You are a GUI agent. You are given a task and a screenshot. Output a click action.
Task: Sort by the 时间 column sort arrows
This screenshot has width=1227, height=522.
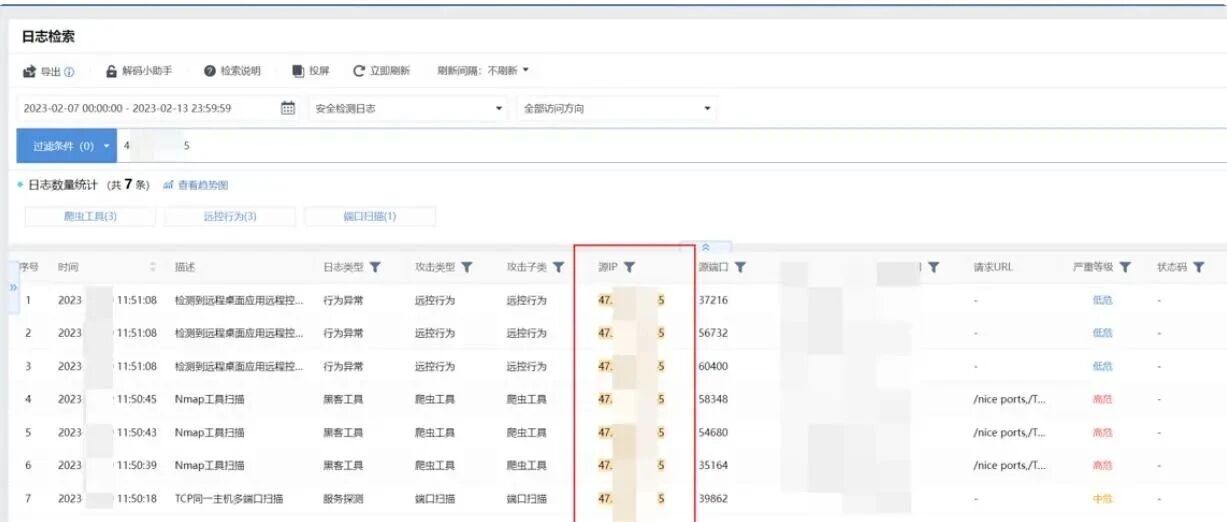[153, 267]
